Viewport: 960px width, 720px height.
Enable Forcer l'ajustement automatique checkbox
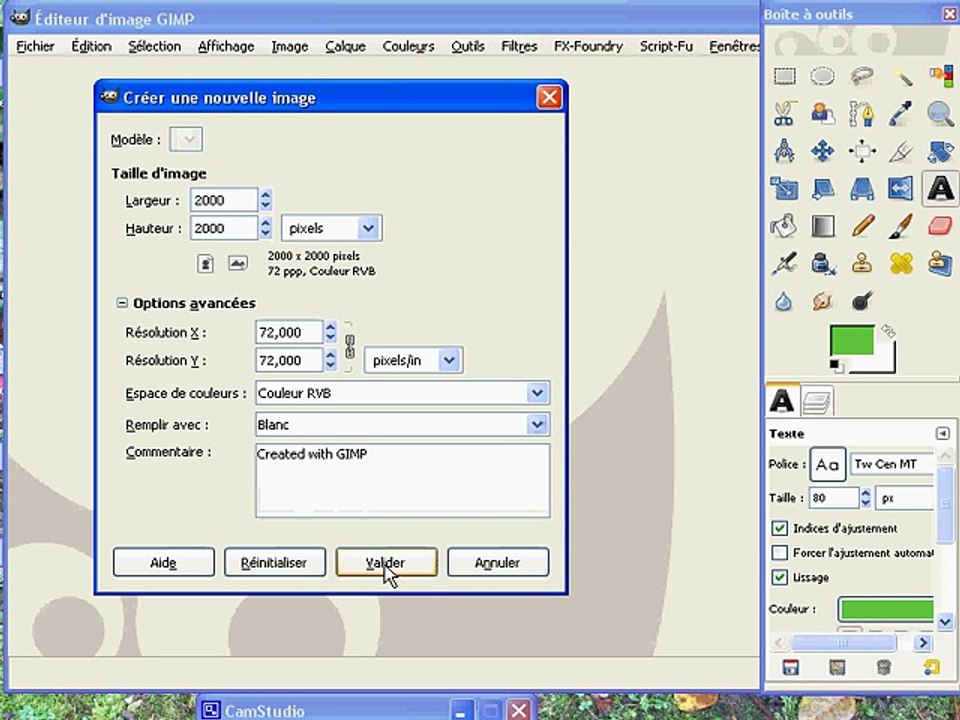[779, 553]
